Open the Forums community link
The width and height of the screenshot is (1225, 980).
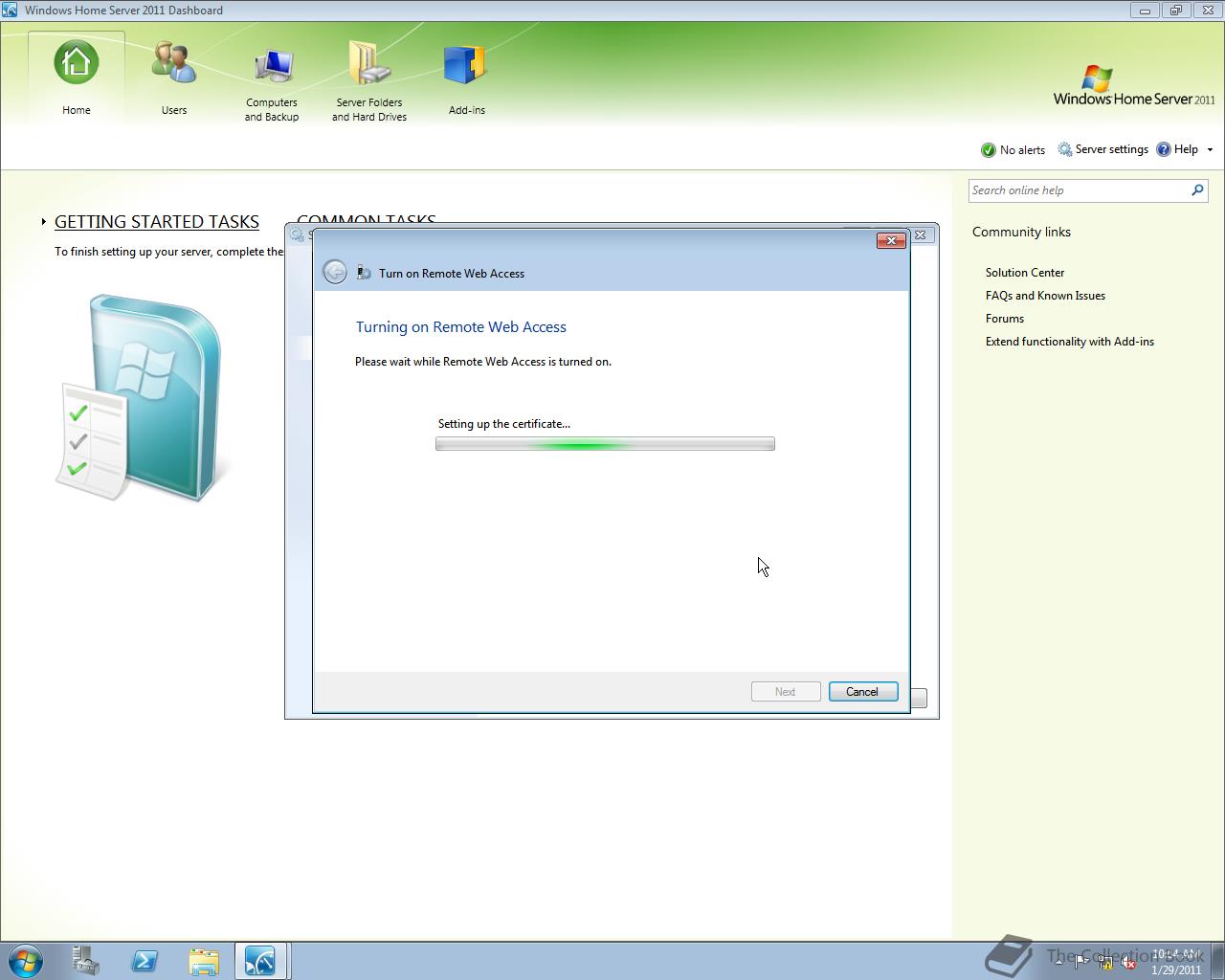1005,319
